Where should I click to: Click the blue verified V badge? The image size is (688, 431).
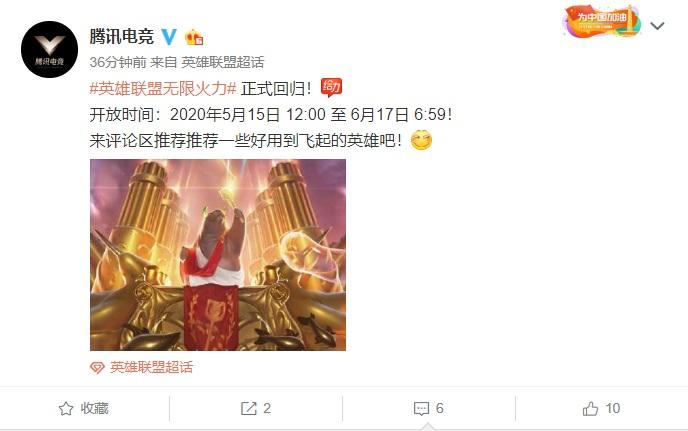[x=169, y=36]
